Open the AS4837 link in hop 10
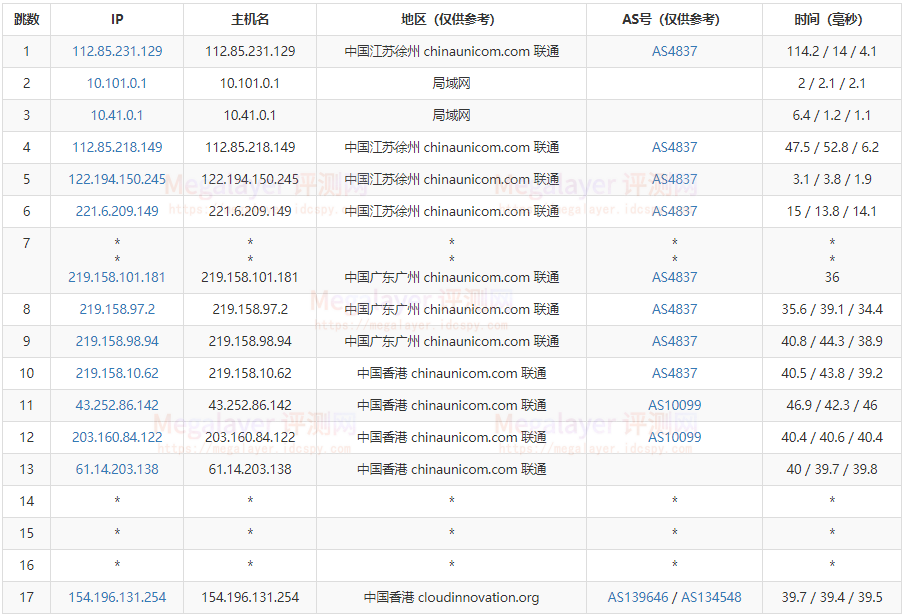904x616 pixels. (x=675, y=373)
